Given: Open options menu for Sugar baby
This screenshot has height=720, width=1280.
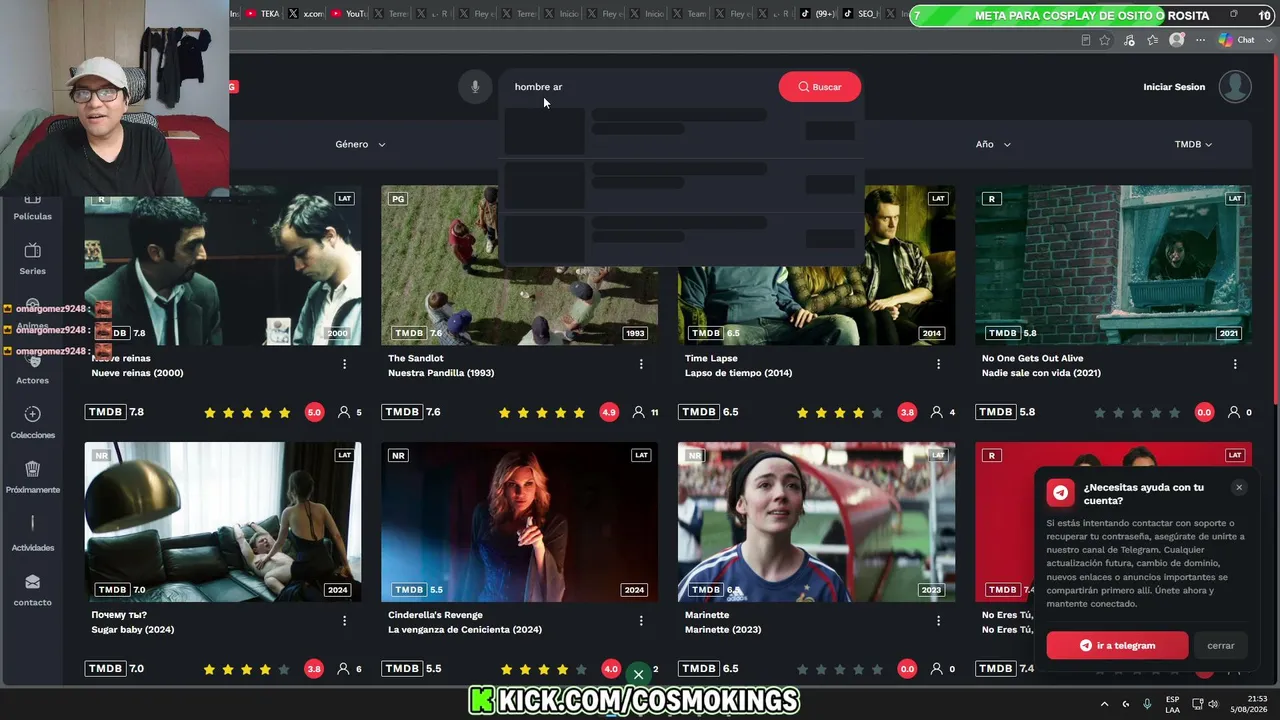Looking at the screenshot, I should tap(345, 621).
